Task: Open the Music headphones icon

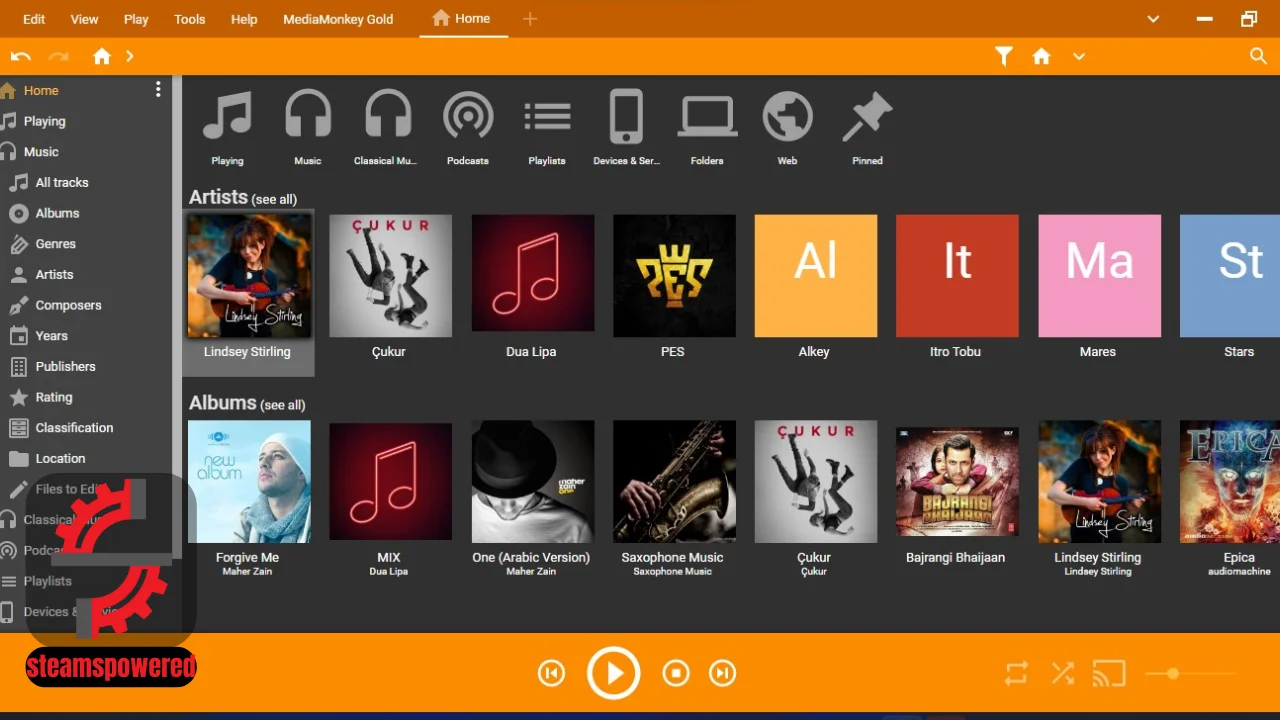Action: pos(308,116)
